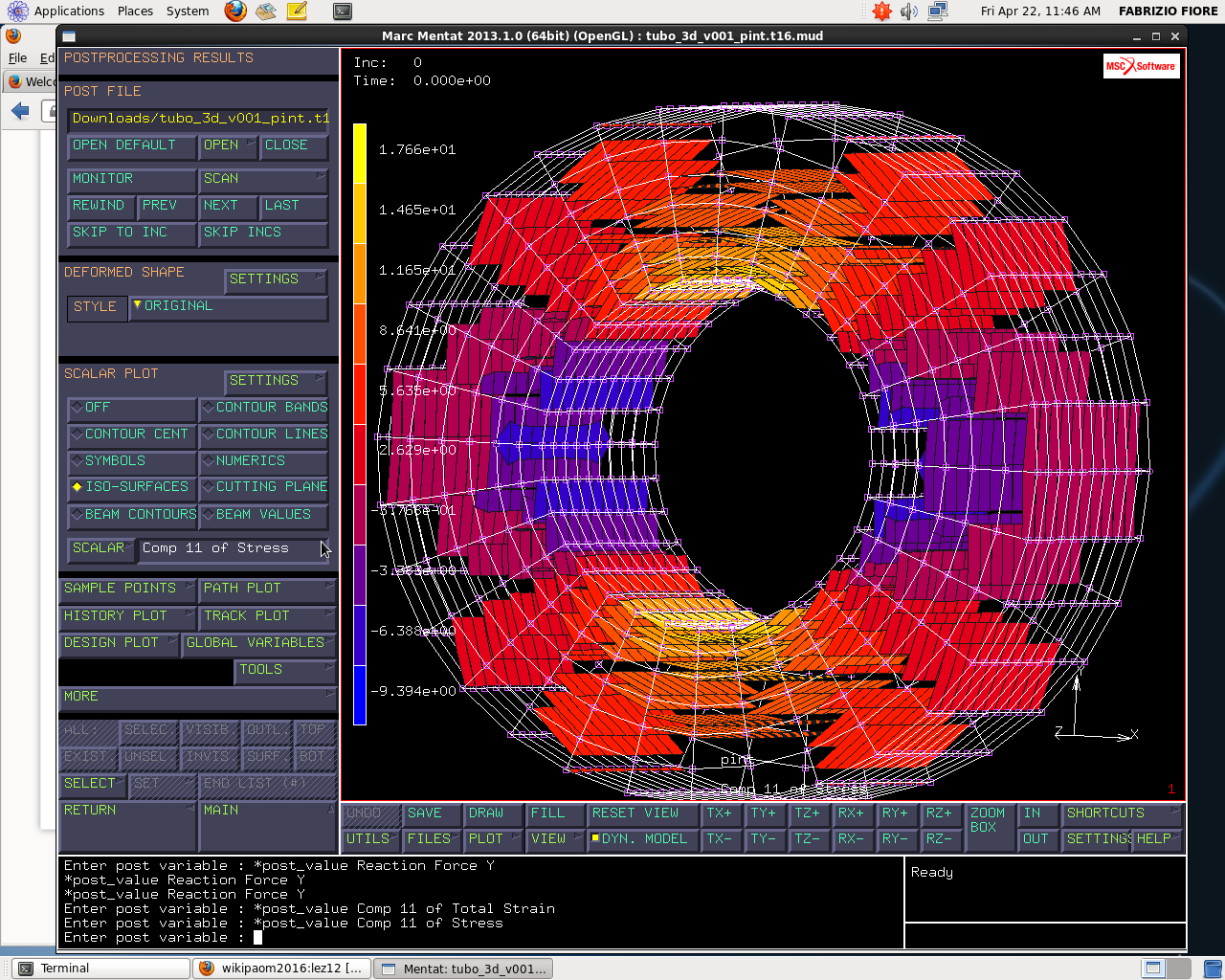The height and width of the screenshot is (980, 1225).
Task: Click the MSC Software logo
Action: (x=1141, y=66)
